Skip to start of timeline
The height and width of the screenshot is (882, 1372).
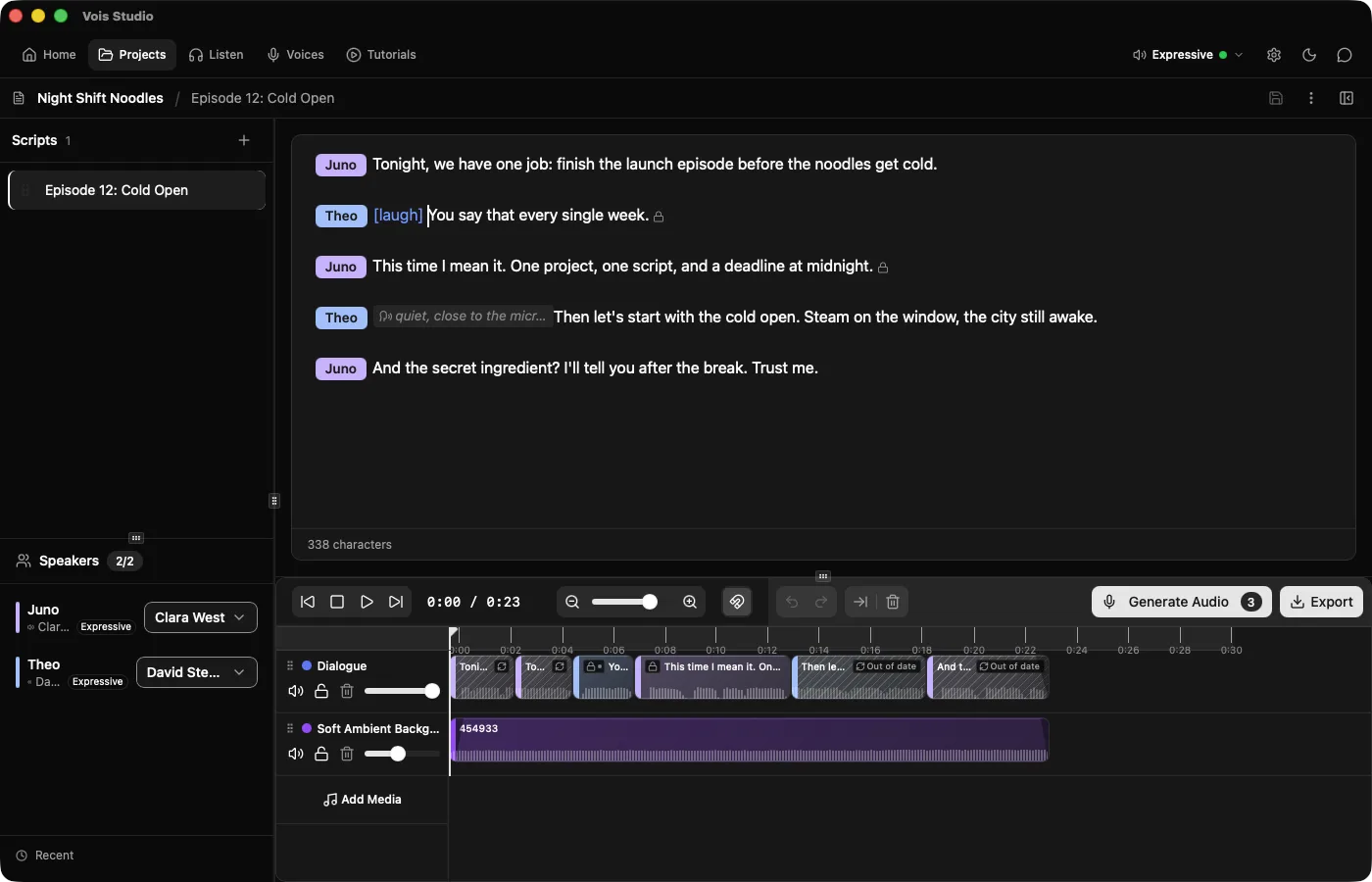(x=308, y=602)
